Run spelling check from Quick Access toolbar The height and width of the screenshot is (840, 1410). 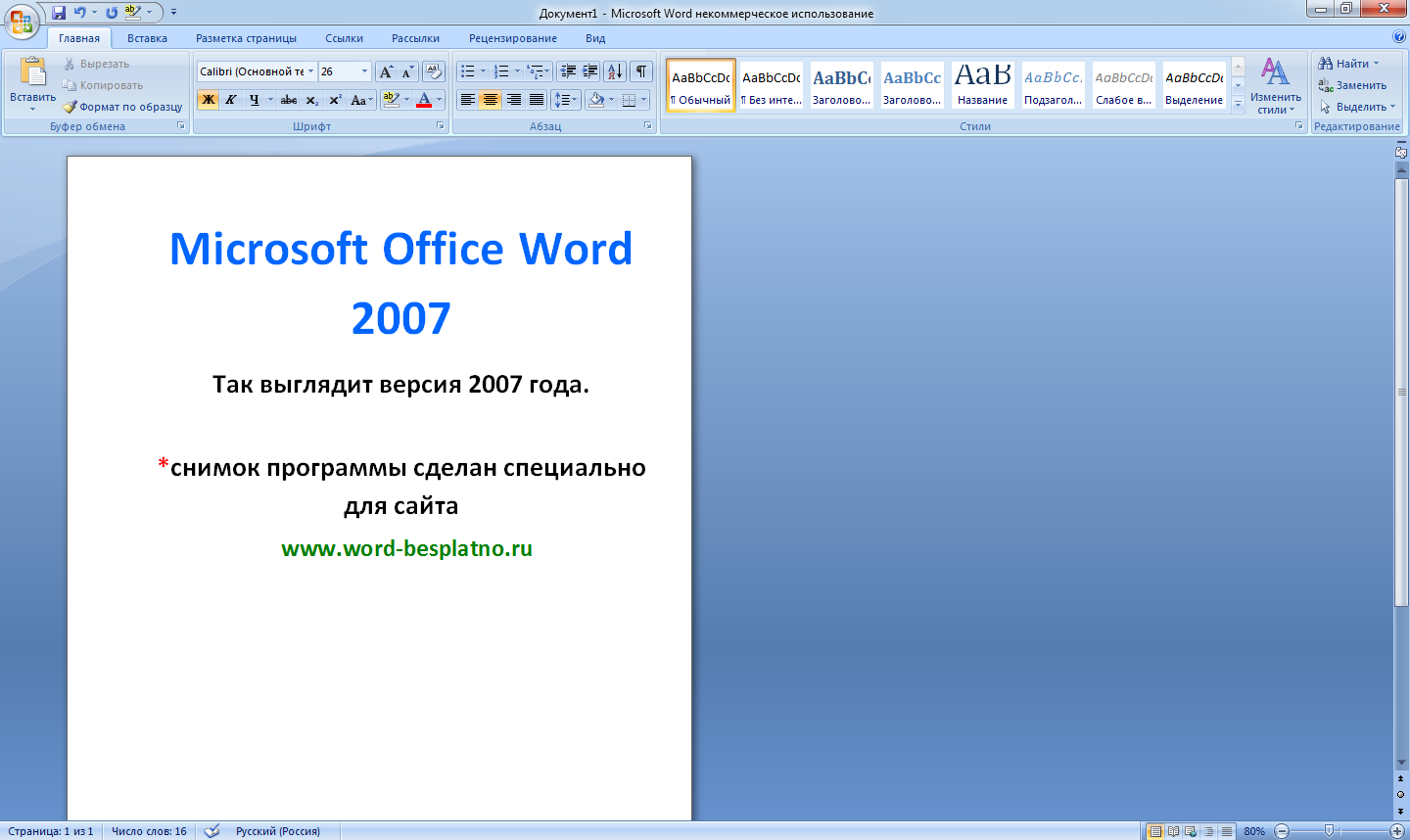pyautogui.click(x=132, y=13)
